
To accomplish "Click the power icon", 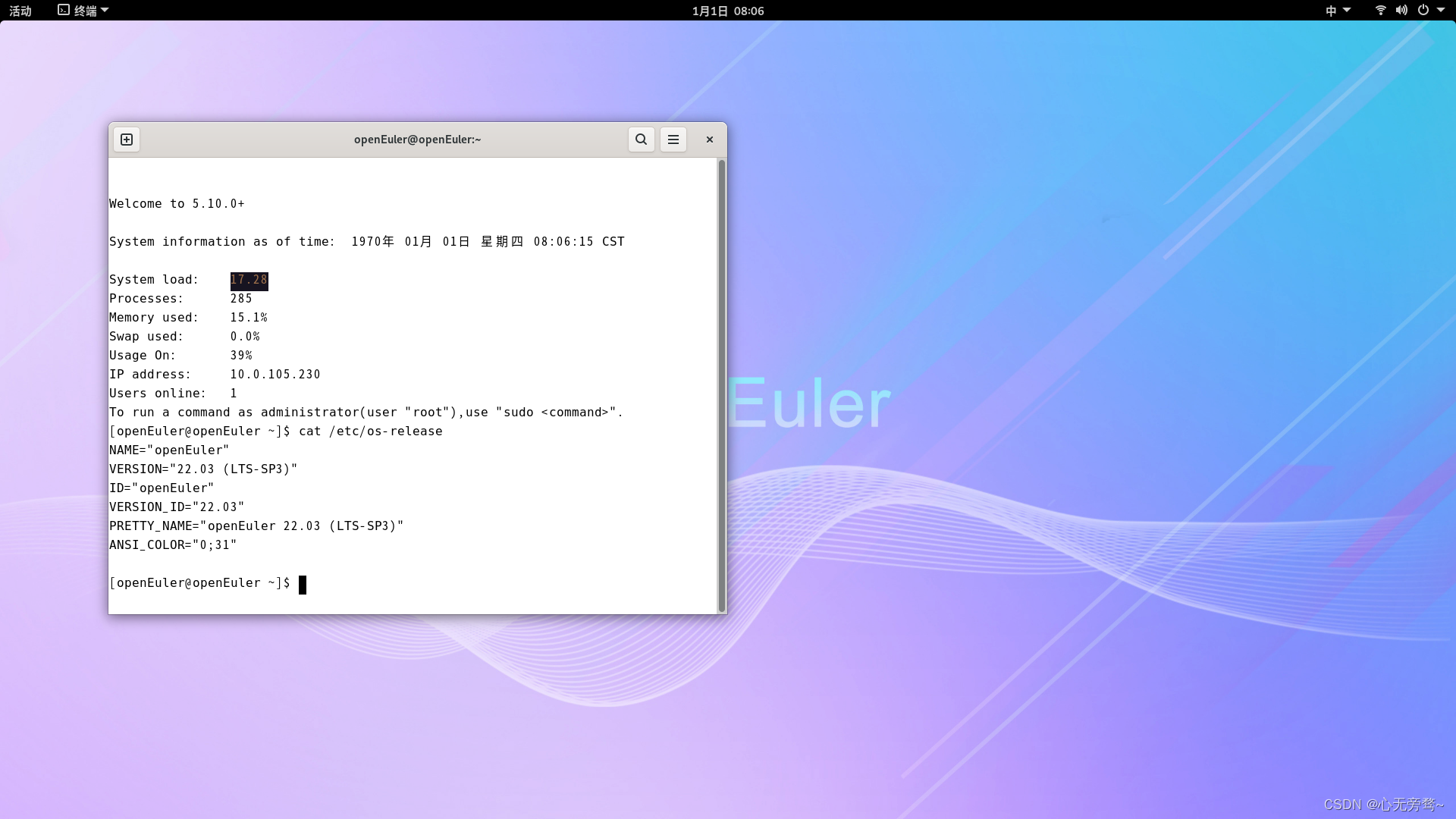I will pyautogui.click(x=1423, y=11).
